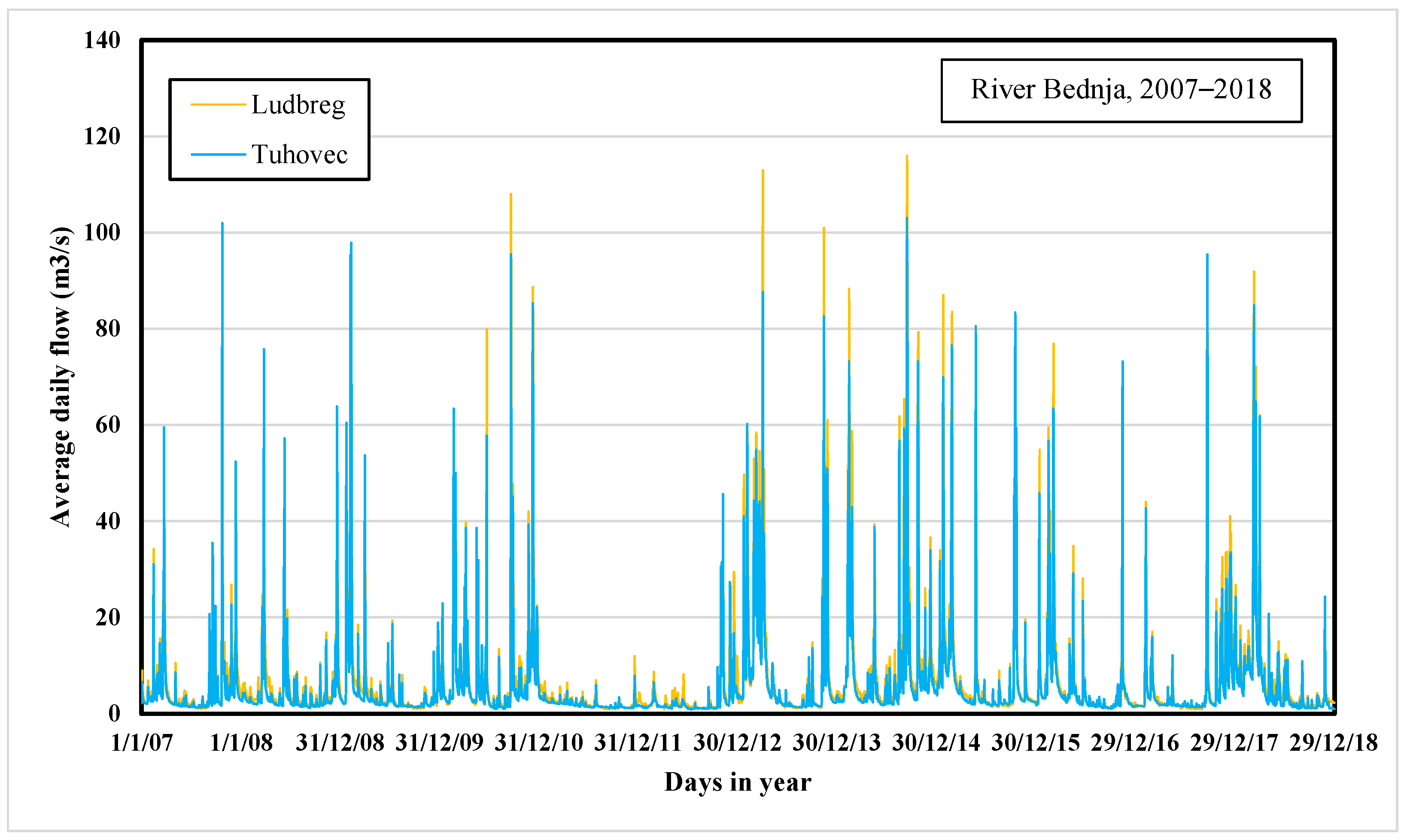Click the 60 y-axis tick label
This screenshot has width=1407, height=840.
pyautogui.click(x=108, y=425)
